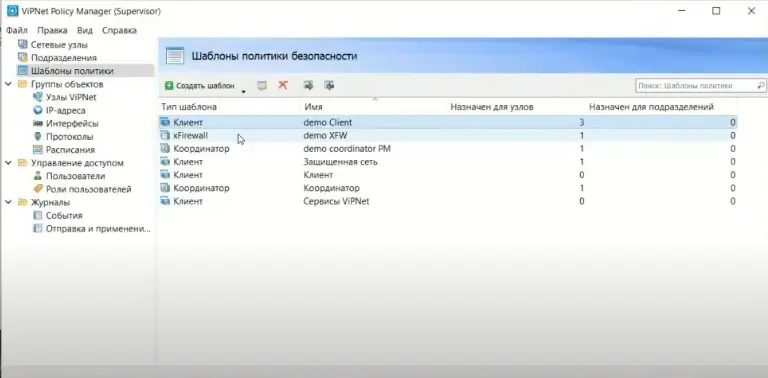Open the Пользователи section
Viewport: 768px width, 378px height.
pos(75,176)
